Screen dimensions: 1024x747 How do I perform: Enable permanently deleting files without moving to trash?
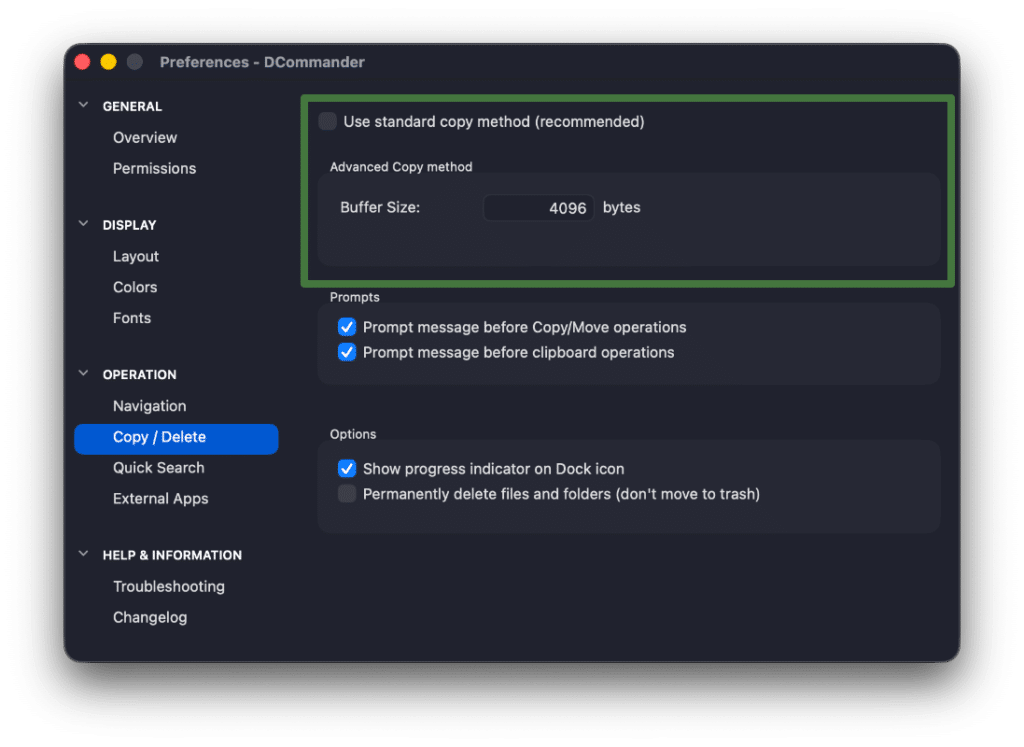[x=347, y=492]
